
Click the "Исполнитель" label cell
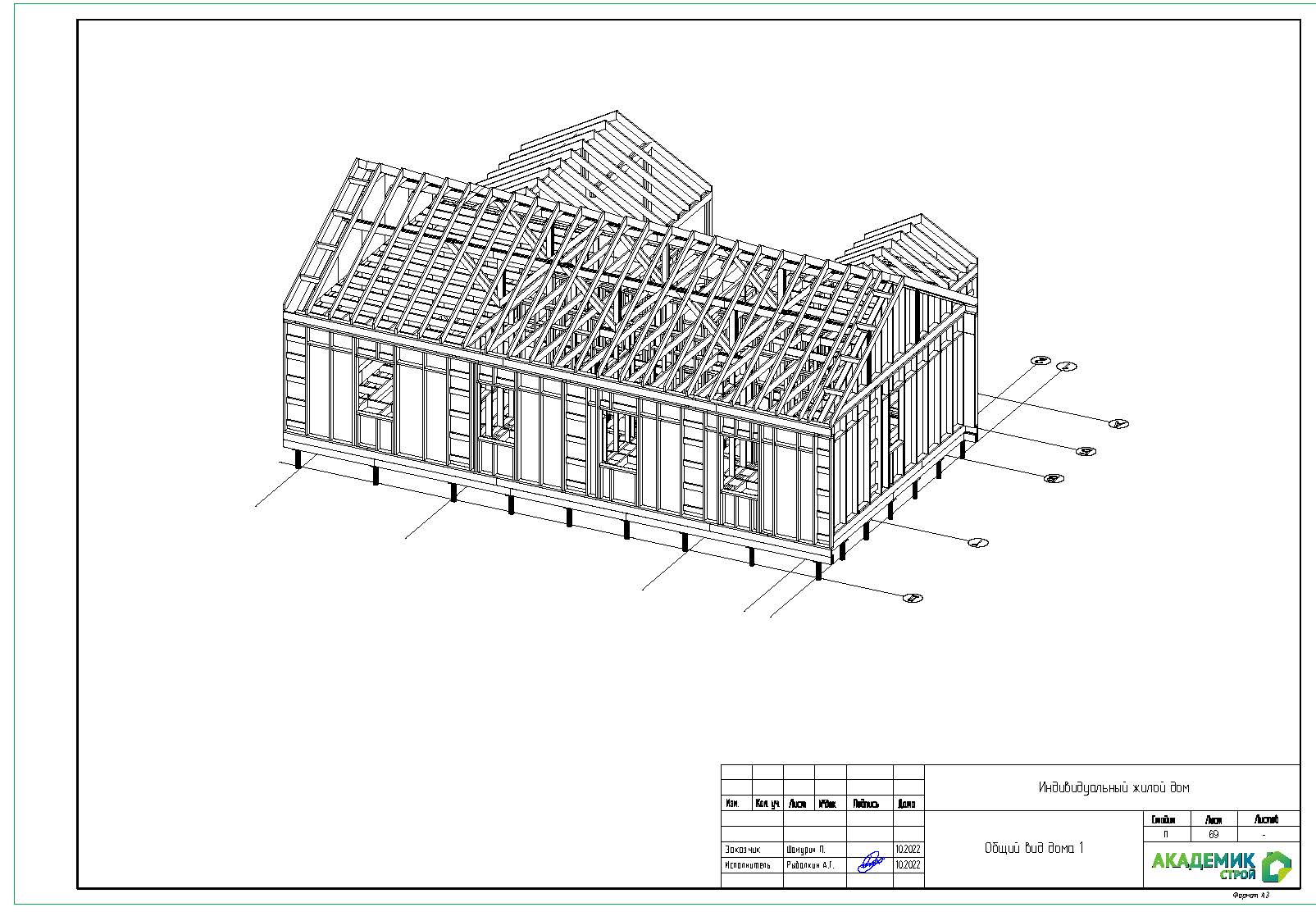[748, 864]
